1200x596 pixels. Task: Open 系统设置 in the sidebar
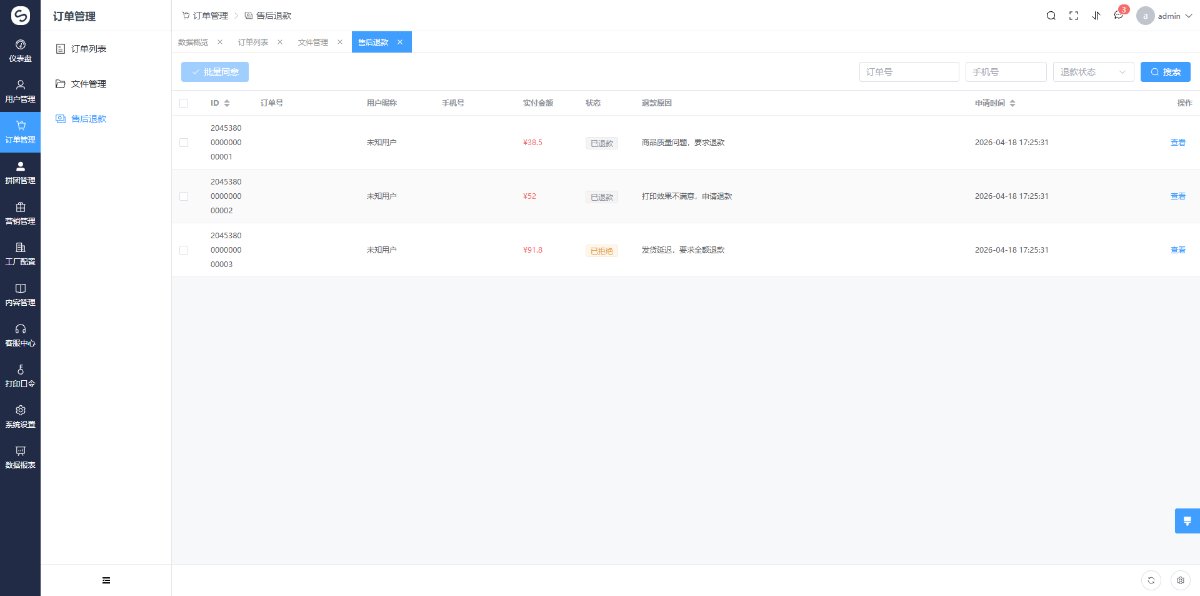click(20, 416)
